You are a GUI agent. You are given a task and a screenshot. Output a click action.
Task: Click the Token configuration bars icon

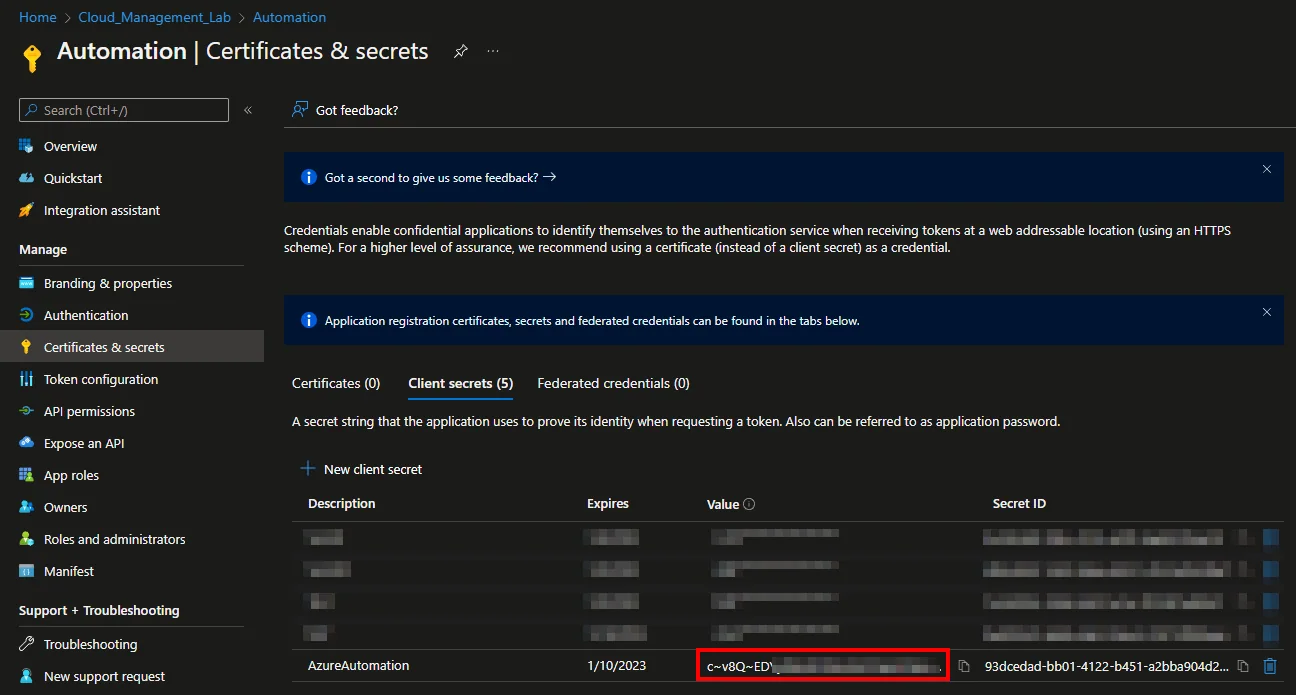coord(26,379)
